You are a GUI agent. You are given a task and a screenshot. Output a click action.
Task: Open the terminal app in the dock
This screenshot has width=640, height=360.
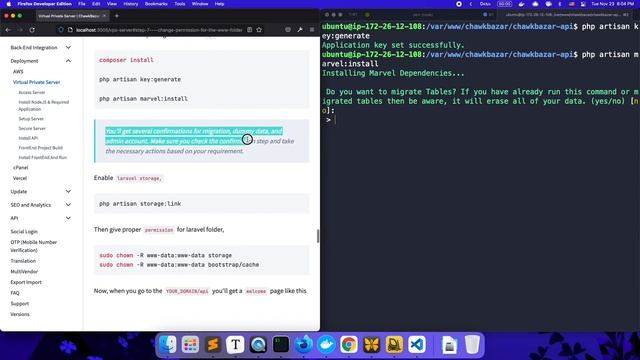click(x=281, y=344)
